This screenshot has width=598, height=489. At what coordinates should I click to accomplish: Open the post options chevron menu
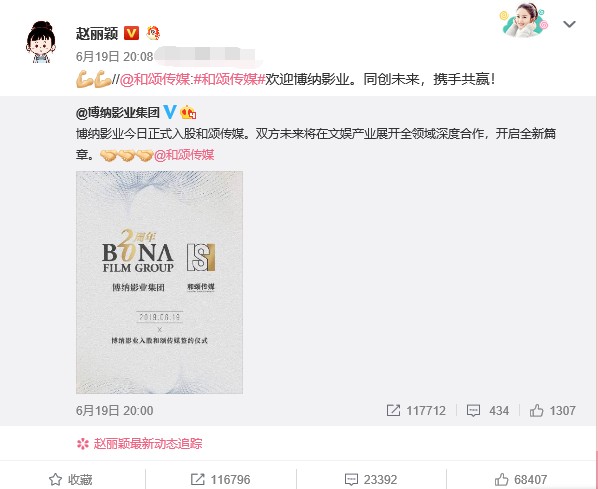coord(569,24)
